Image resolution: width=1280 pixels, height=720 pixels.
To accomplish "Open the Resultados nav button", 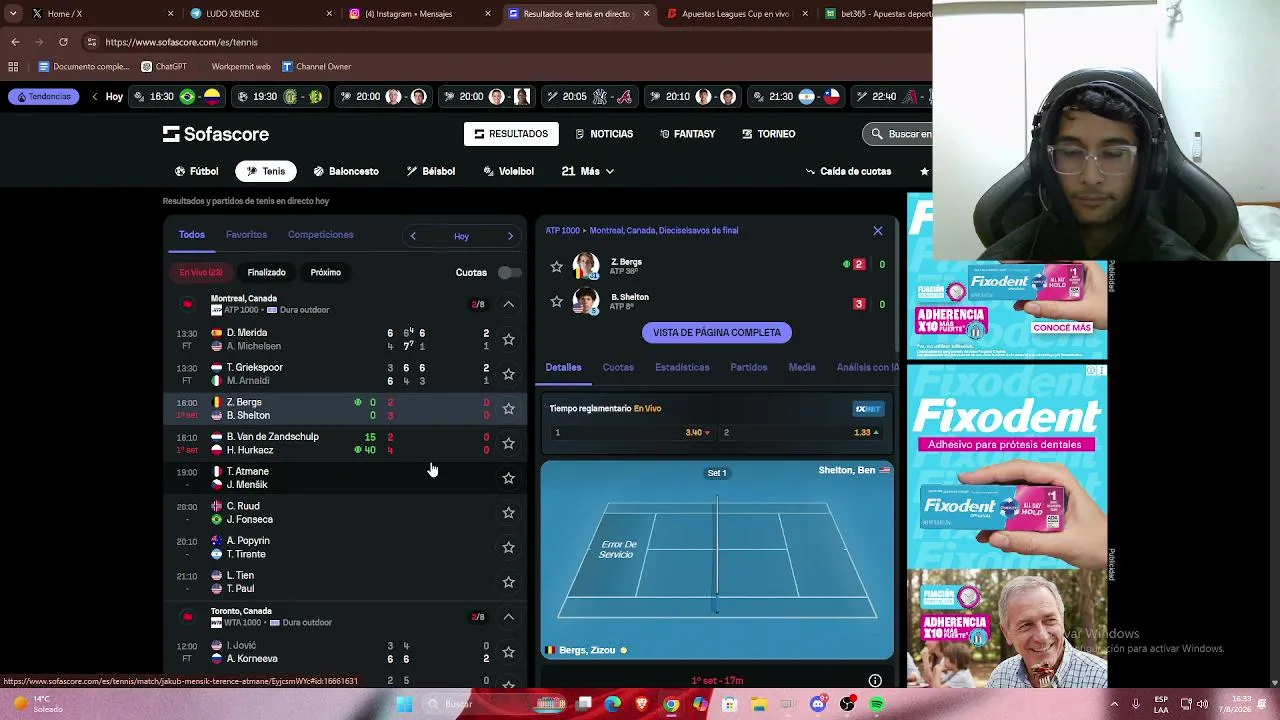I will 511,134.
